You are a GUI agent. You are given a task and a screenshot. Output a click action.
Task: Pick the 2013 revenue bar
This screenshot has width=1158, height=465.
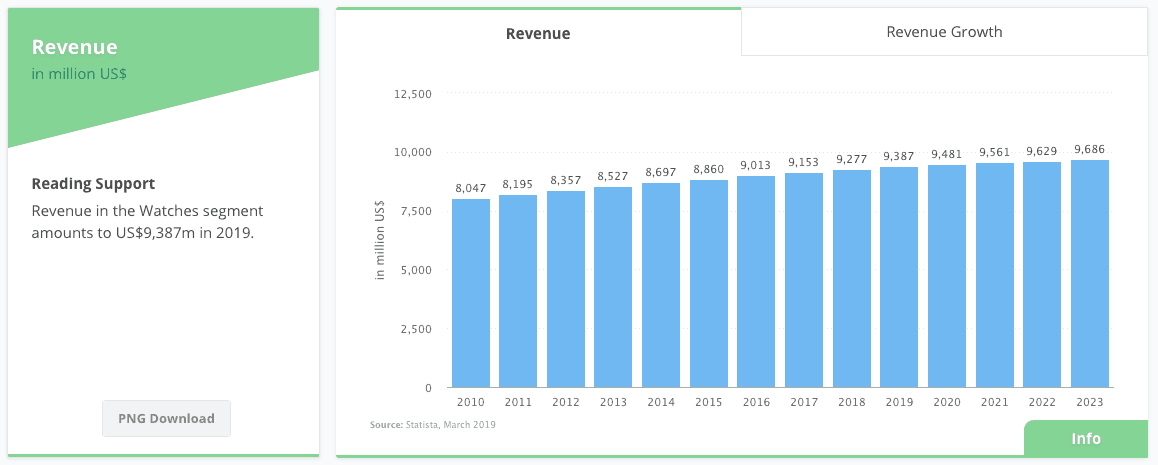(613, 287)
